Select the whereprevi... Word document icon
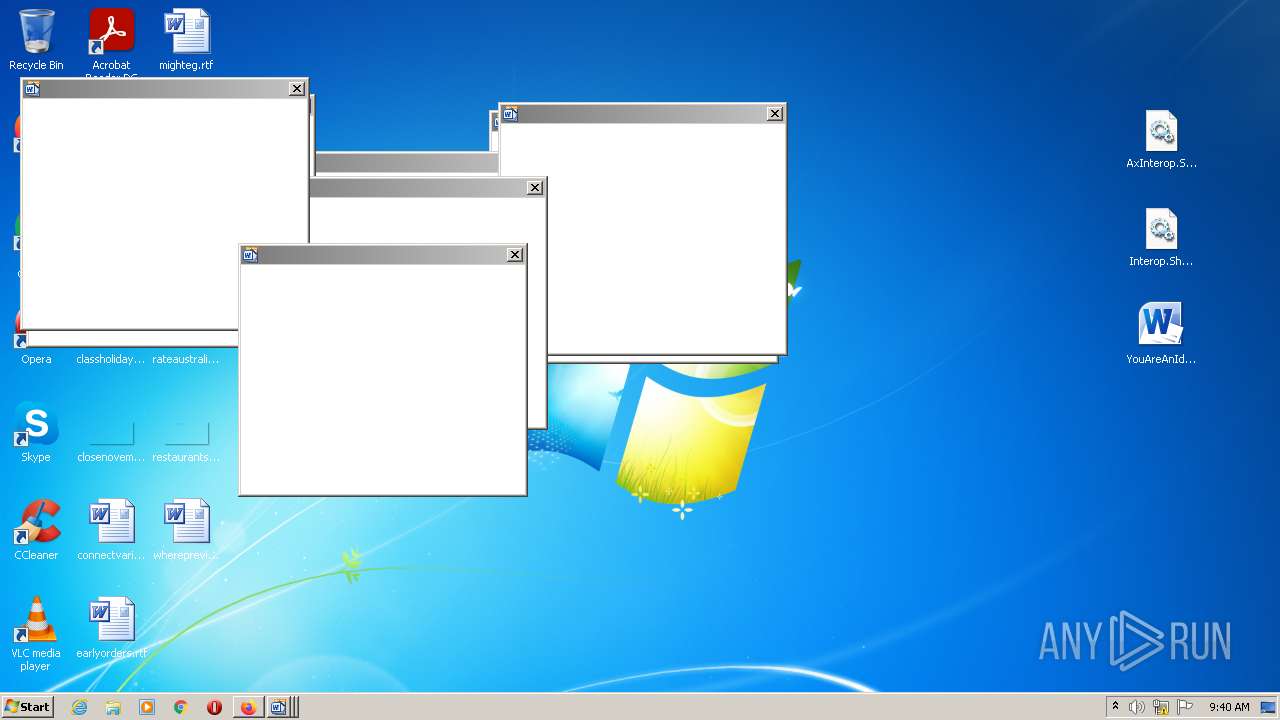 click(x=186, y=530)
